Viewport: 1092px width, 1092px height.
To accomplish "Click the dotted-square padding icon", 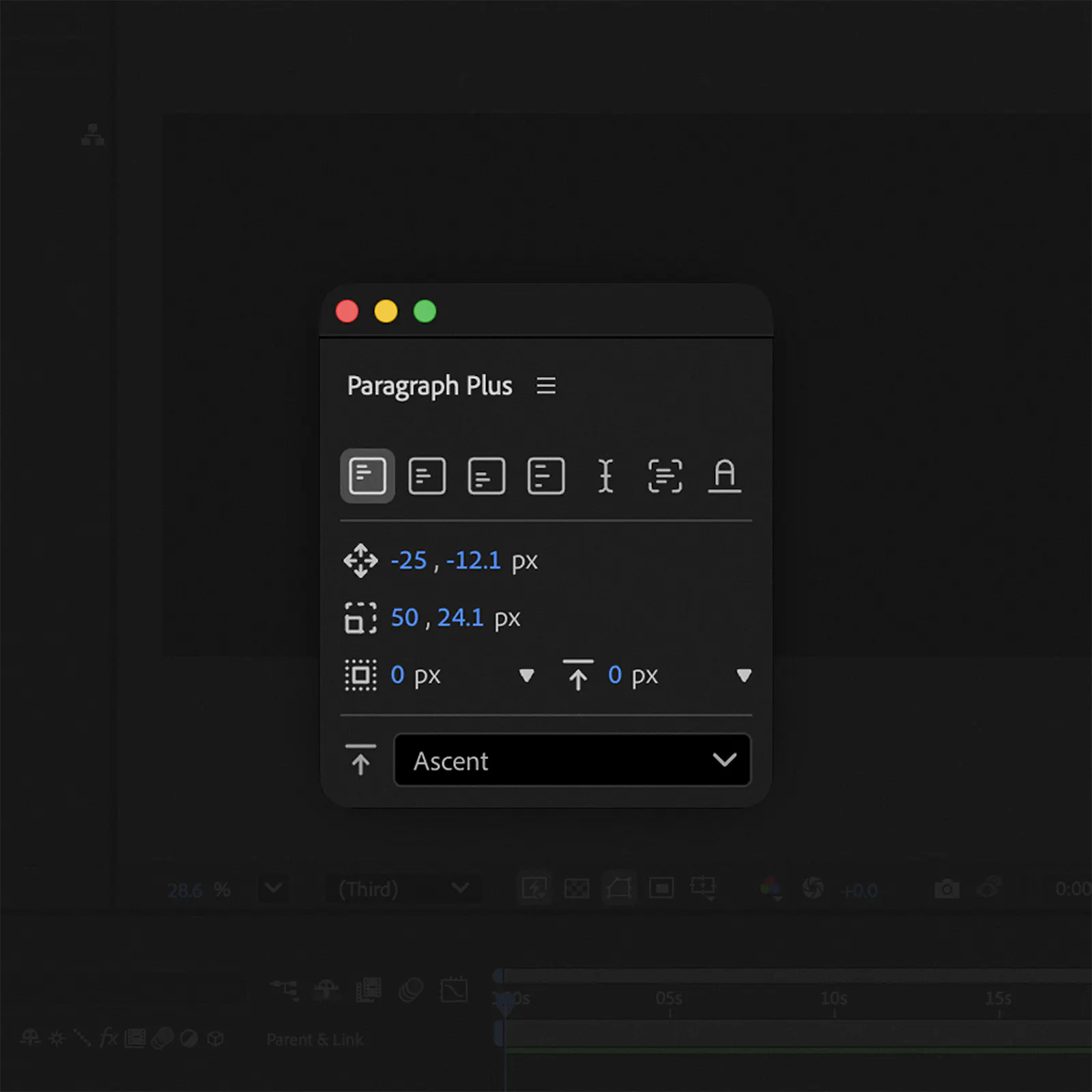I will 360,675.
